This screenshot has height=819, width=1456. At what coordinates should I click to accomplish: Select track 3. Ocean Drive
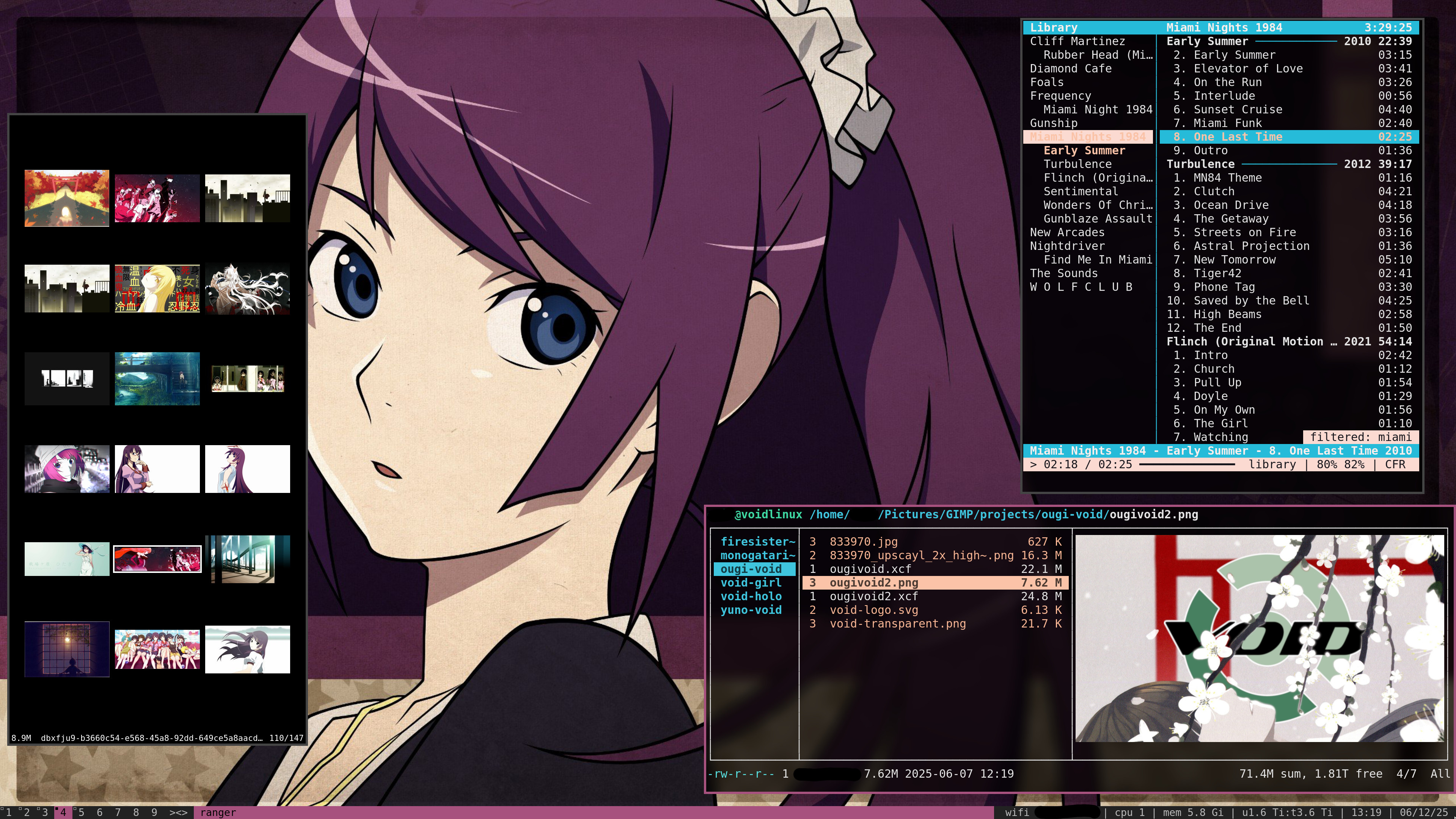click(x=1289, y=205)
